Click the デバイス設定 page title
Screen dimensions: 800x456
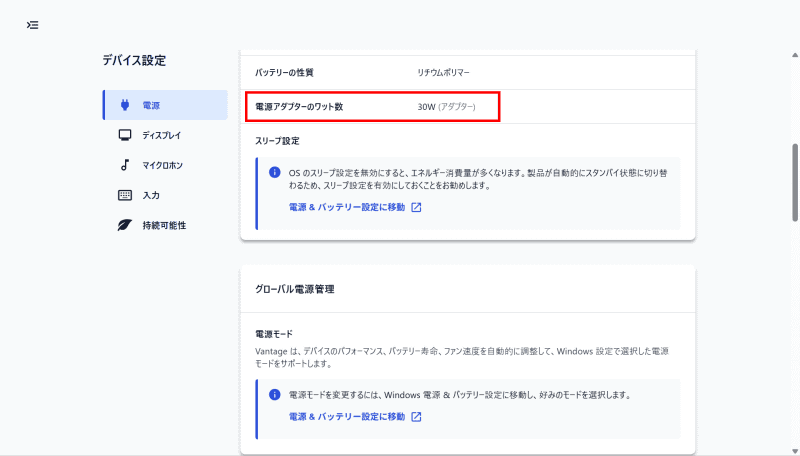(134, 60)
